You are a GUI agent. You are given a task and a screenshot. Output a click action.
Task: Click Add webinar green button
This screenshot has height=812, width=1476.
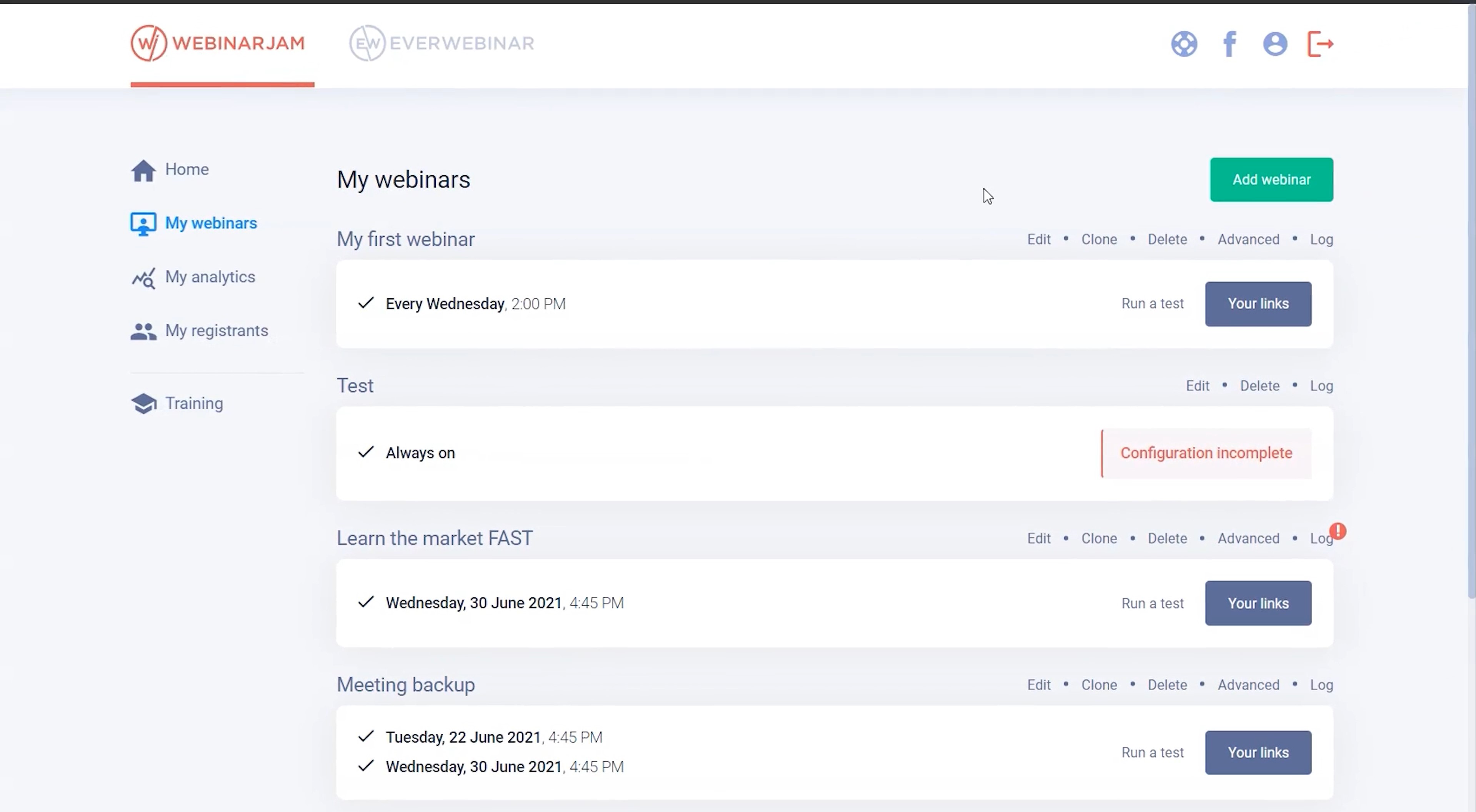click(1271, 179)
